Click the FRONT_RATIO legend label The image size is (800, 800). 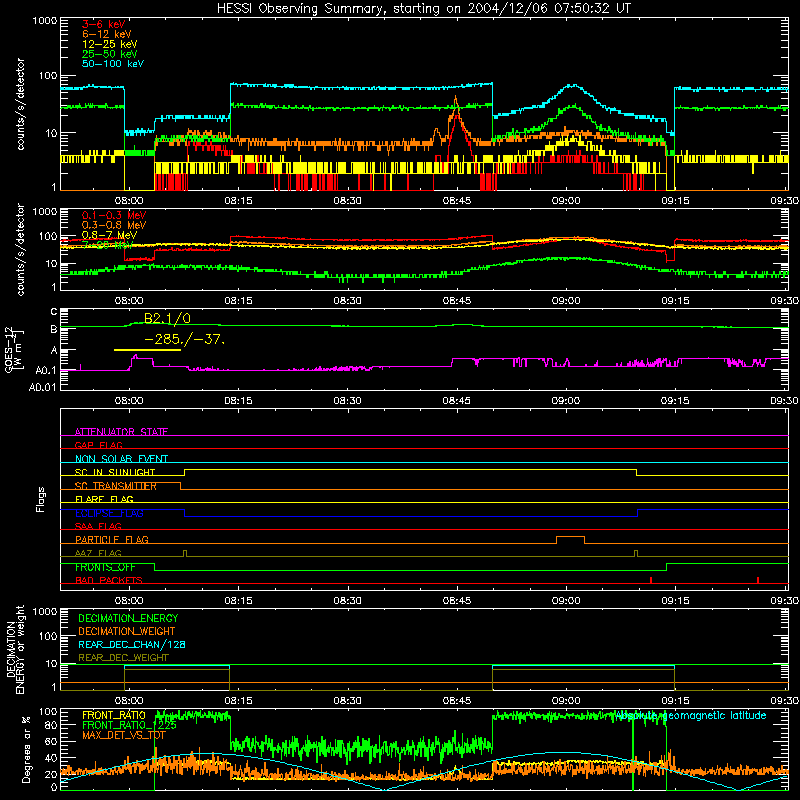click(x=114, y=715)
